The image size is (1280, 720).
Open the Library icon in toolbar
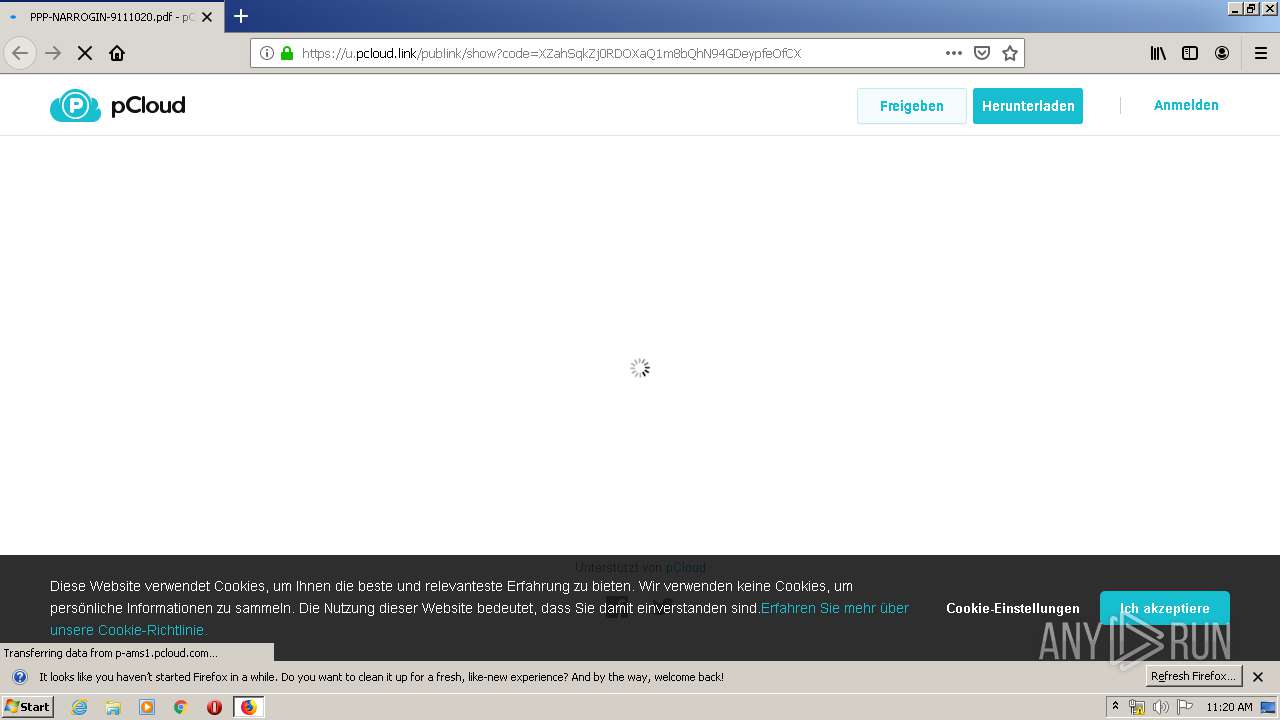point(1158,53)
